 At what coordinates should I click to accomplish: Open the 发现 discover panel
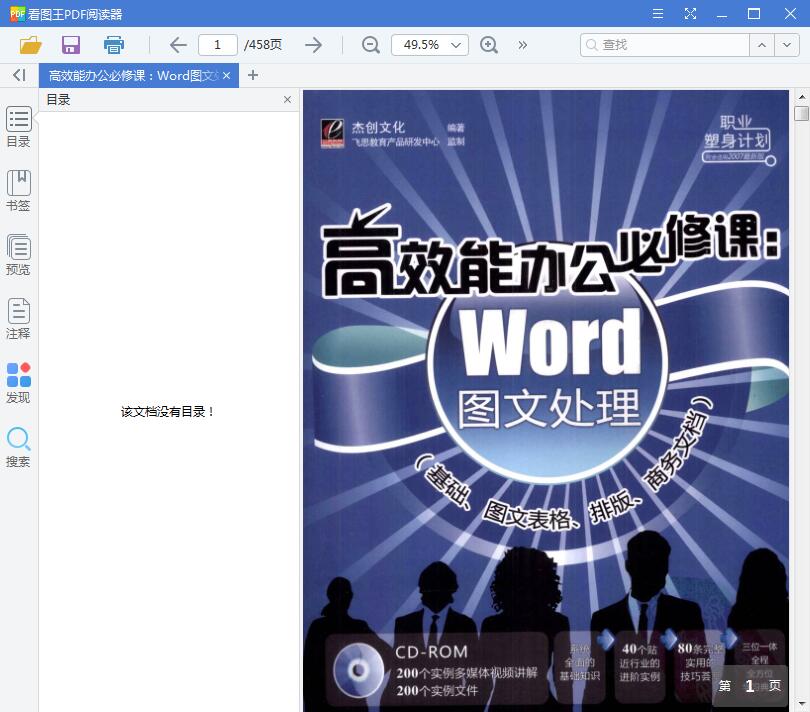[19, 383]
